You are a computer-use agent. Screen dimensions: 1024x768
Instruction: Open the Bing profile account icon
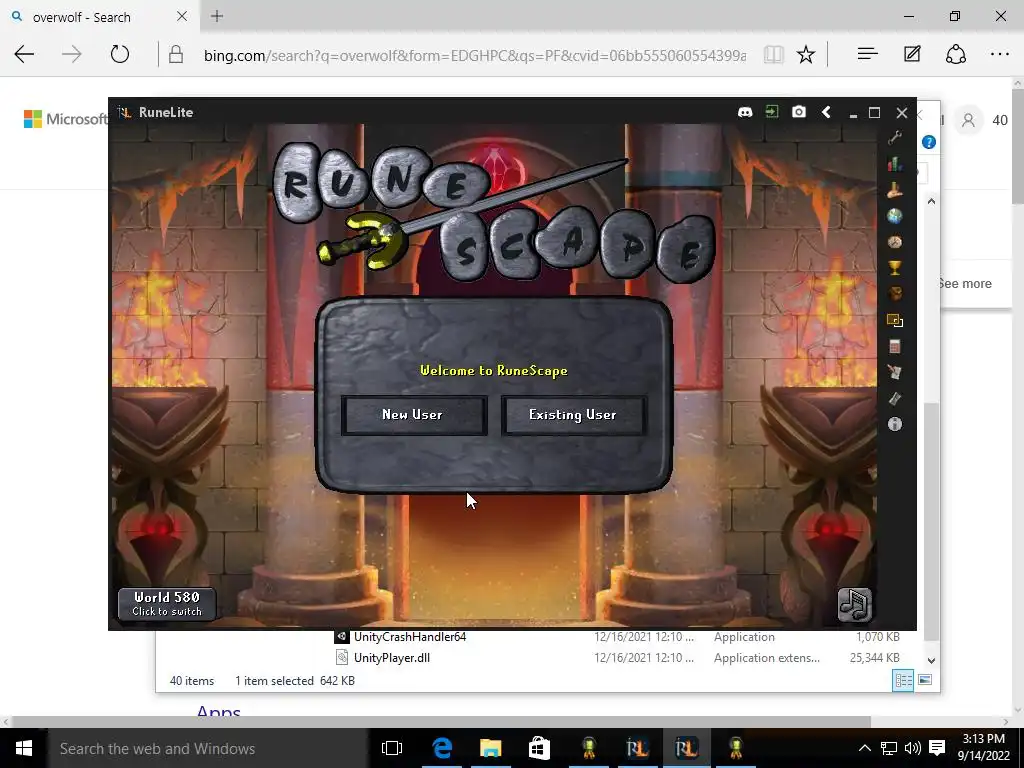point(968,120)
